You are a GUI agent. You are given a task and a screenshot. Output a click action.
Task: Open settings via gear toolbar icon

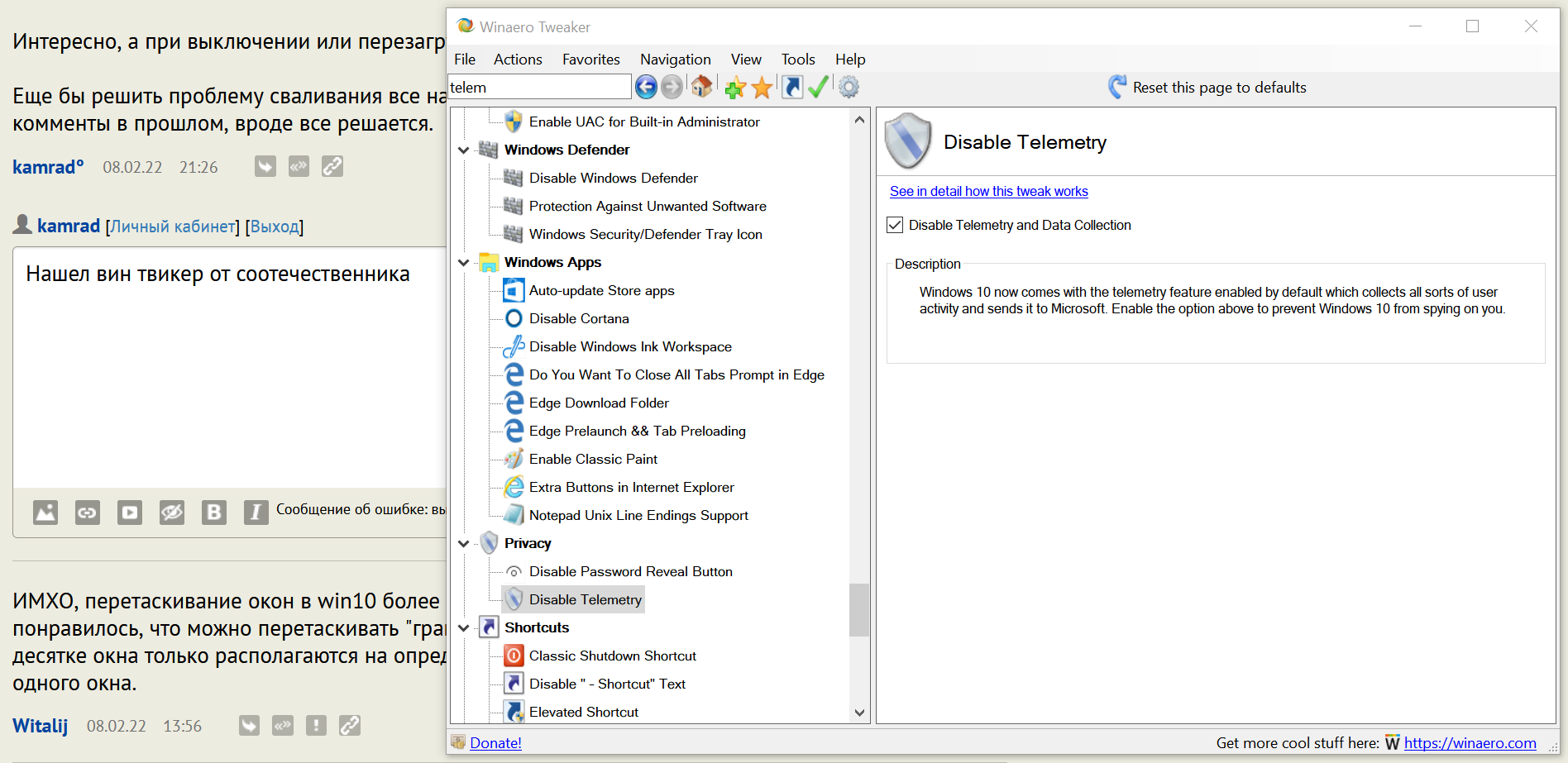(x=849, y=87)
